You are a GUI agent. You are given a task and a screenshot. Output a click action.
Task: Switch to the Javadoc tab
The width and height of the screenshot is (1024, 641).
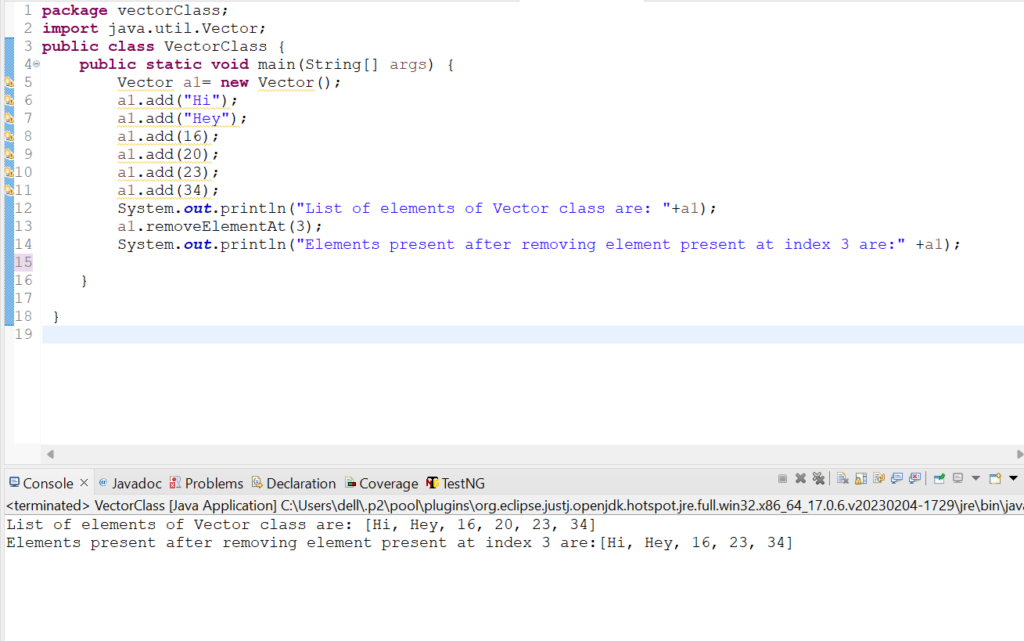coord(136,483)
